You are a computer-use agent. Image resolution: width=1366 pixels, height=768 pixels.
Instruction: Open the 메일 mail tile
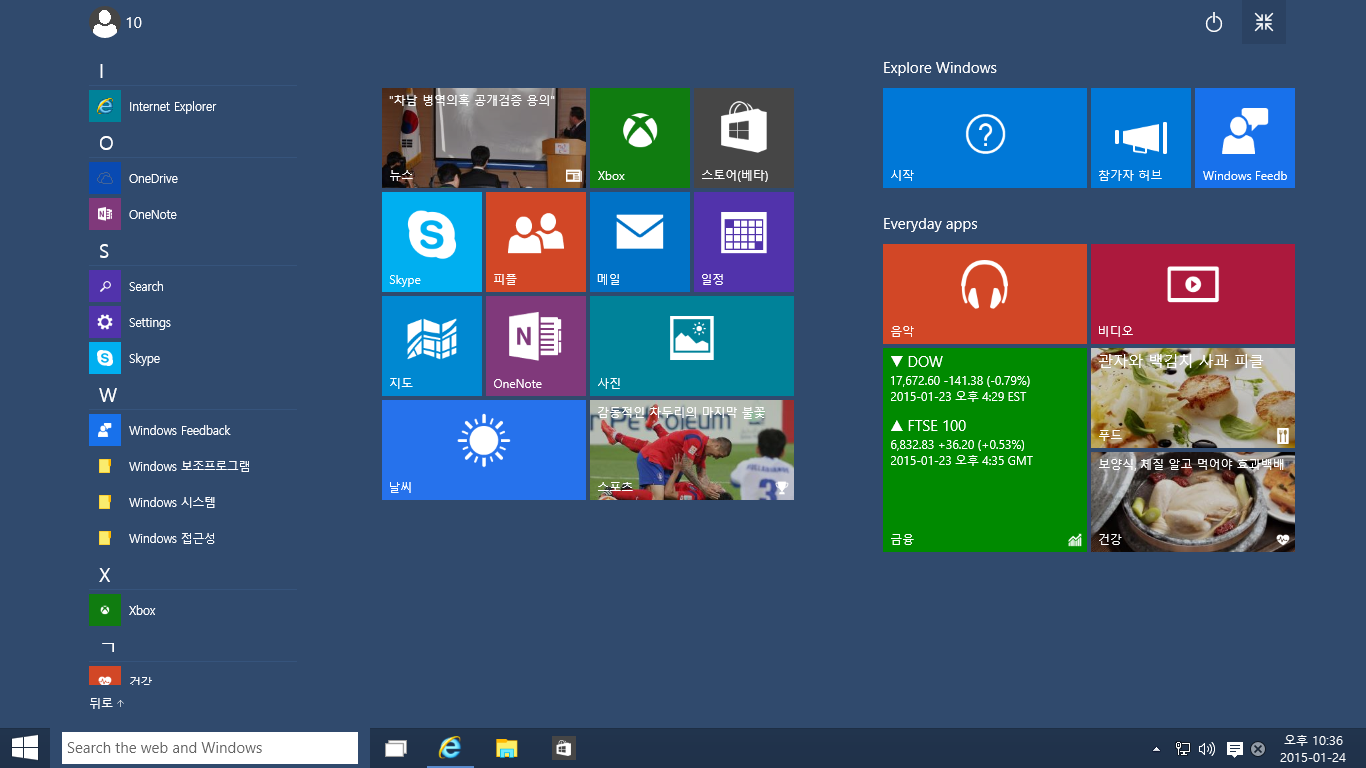[640, 242]
